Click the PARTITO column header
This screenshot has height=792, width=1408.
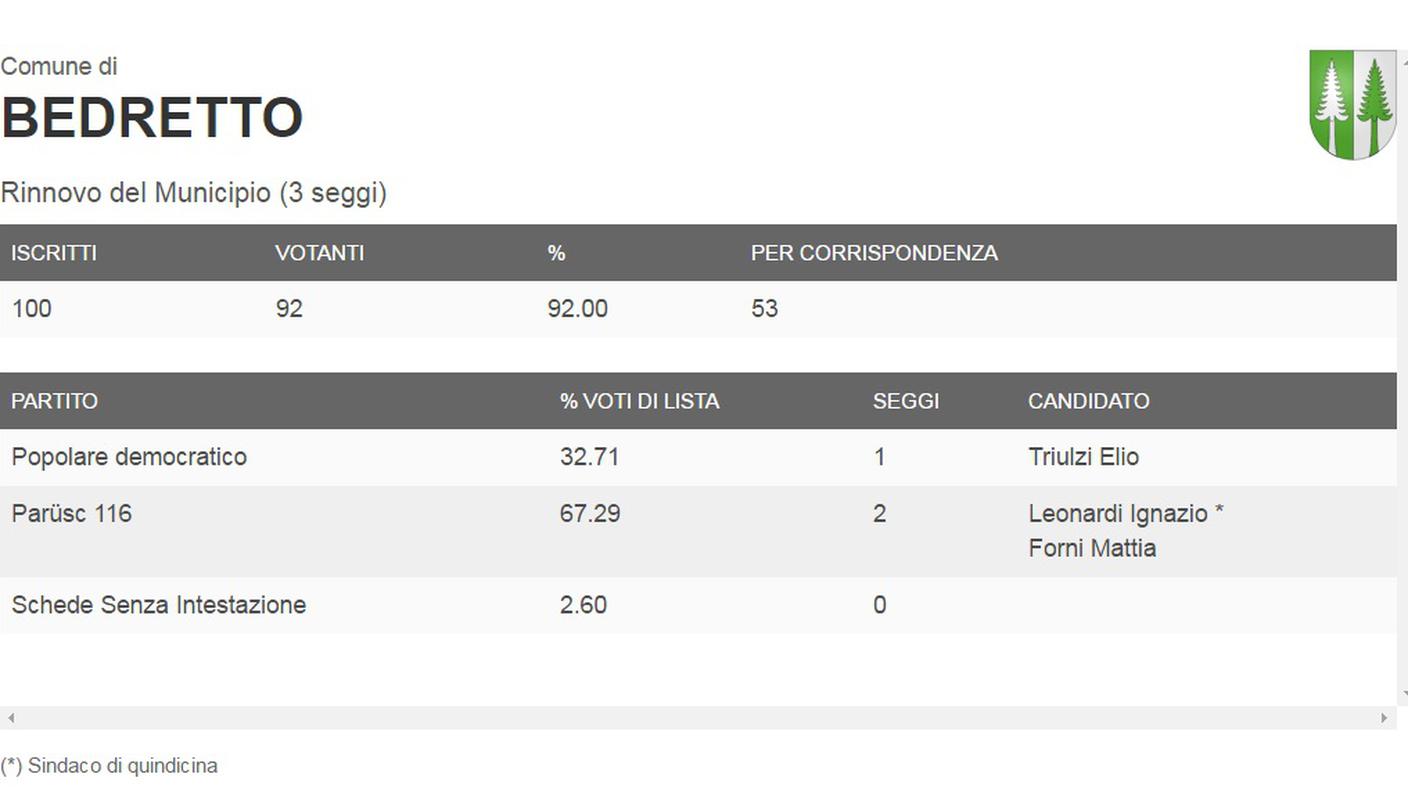tap(55, 401)
